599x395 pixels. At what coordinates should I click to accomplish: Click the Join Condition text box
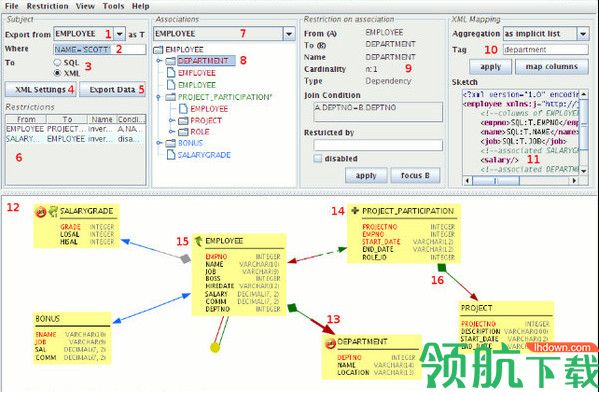point(378,112)
